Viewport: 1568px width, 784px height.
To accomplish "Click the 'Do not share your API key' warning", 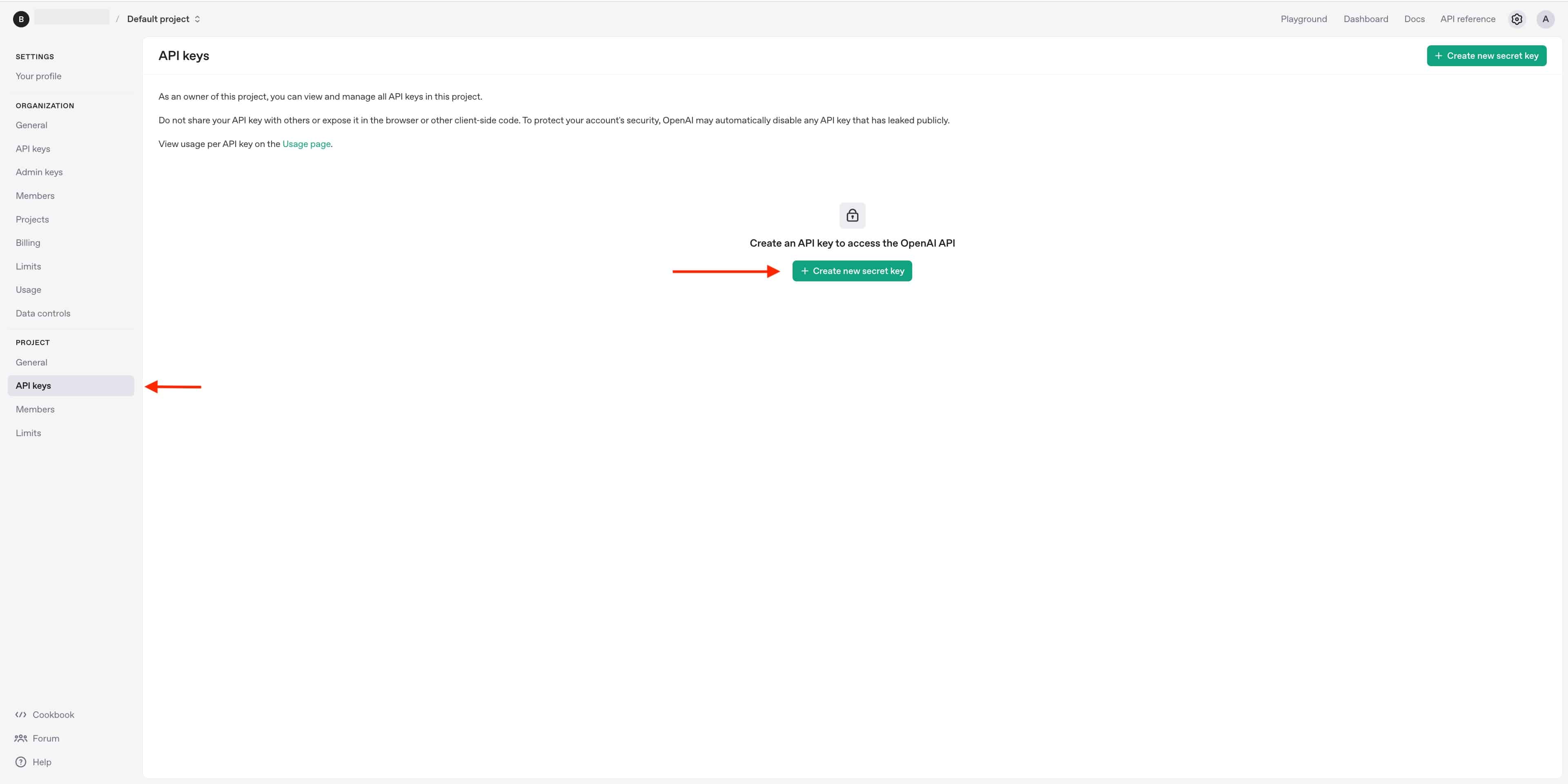I will coord(554,120).
